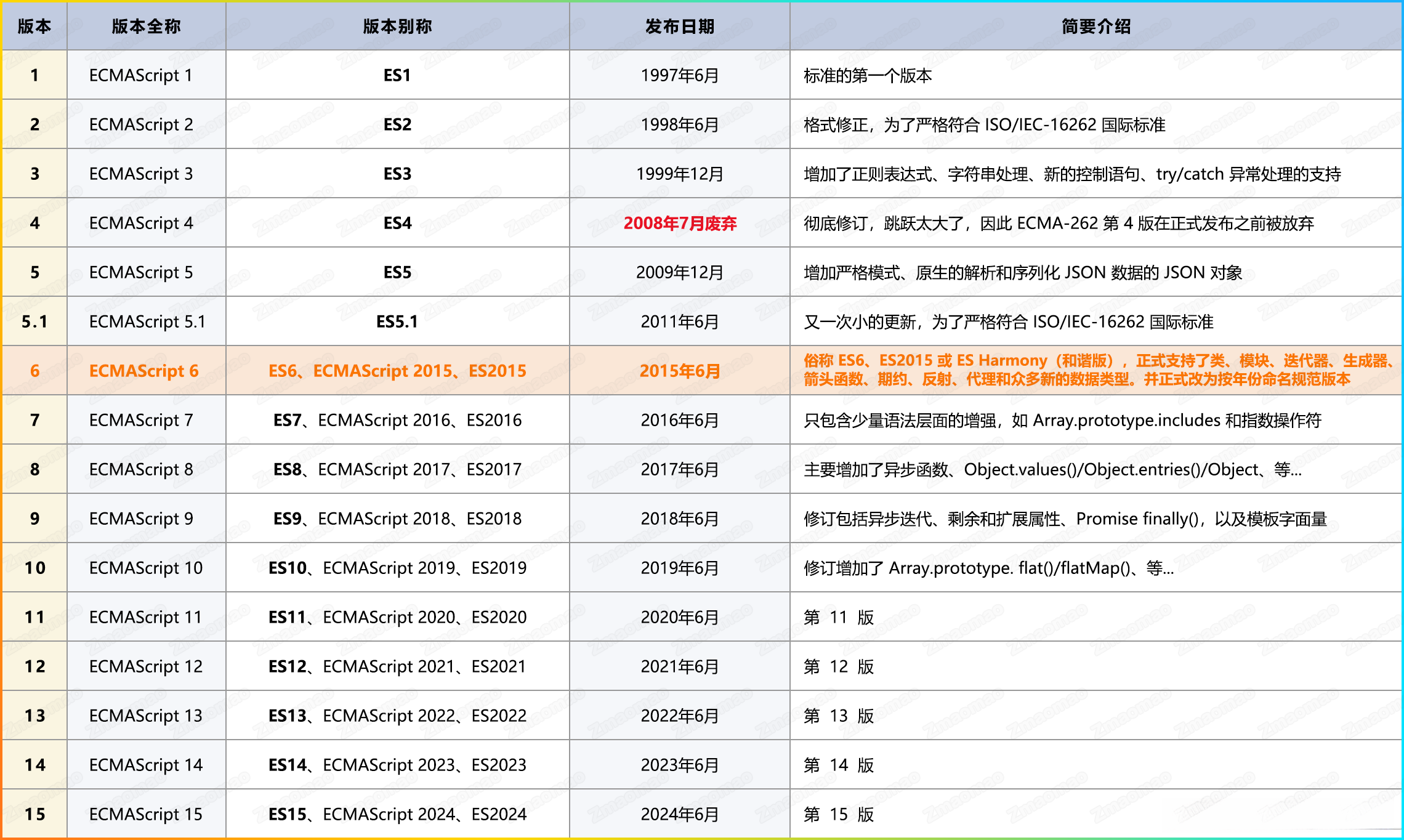Screen dimensions: 1404x840
Task: Select the 1997年6月 release date cell
Action: (679, 75)
